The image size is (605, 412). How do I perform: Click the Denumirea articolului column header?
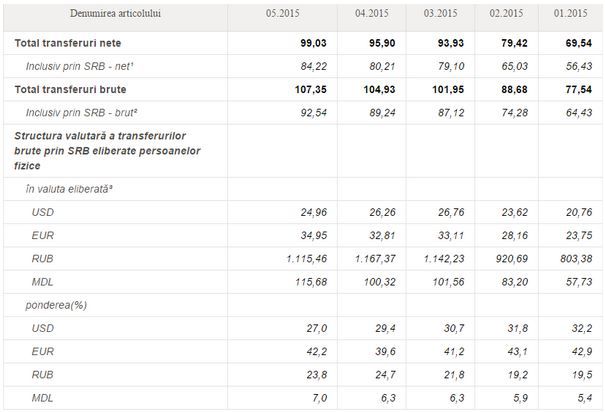point(115,14)
